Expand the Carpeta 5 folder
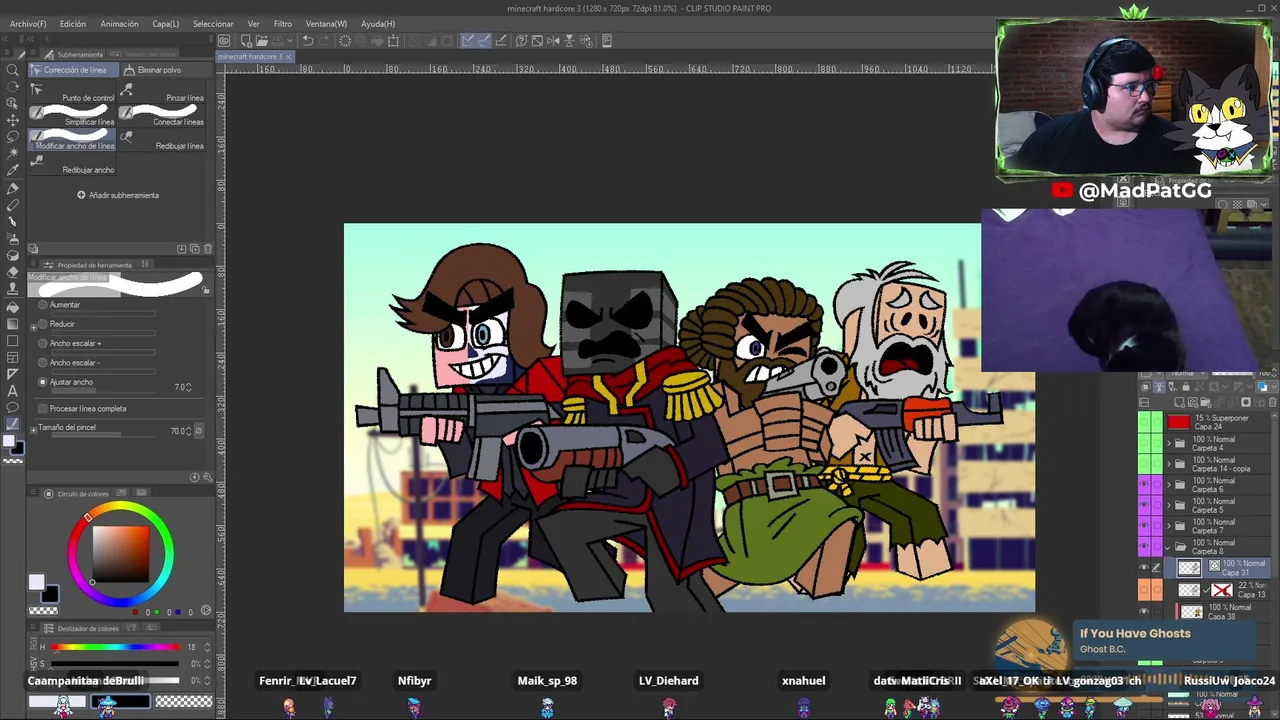Screen dimensions: 1280x720 1168,506
